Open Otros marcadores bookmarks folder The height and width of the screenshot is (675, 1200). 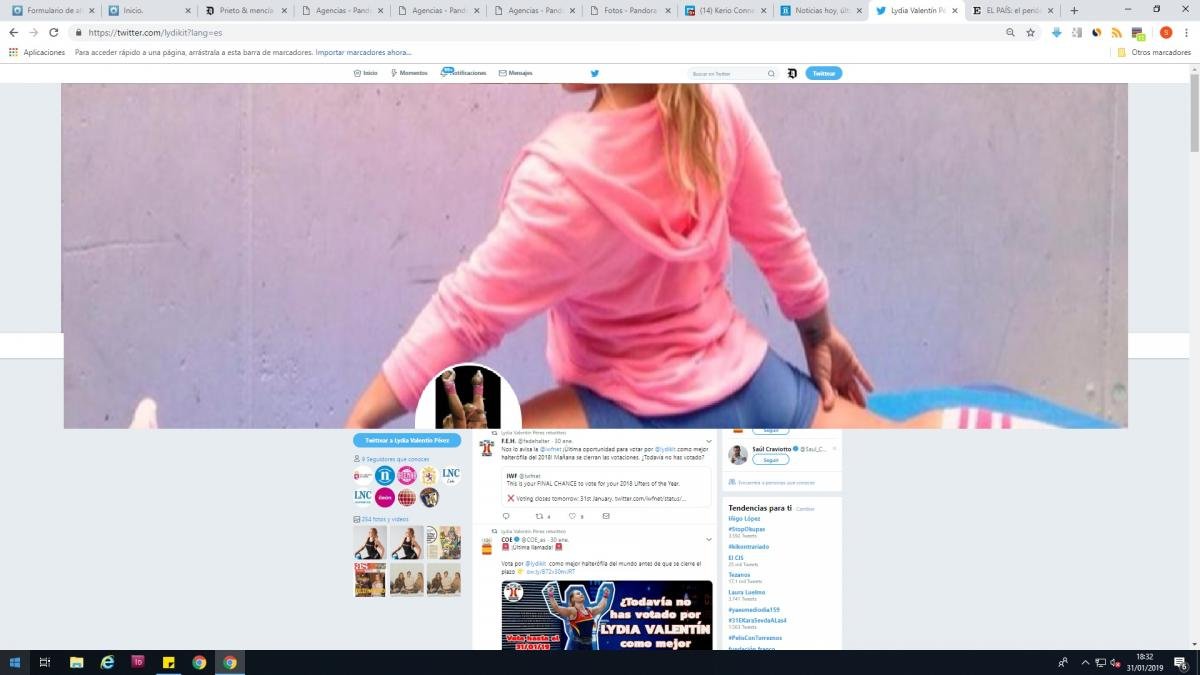point(1154,52)
